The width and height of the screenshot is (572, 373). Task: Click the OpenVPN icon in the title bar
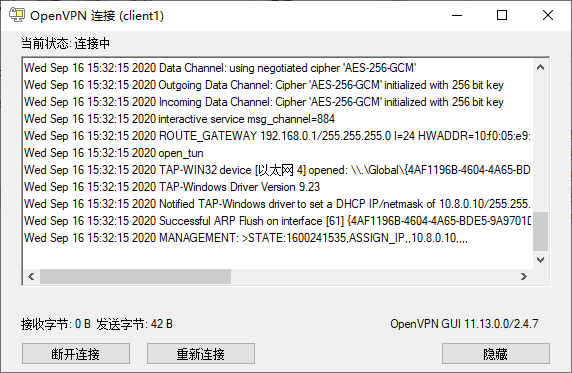pos(17,15)
